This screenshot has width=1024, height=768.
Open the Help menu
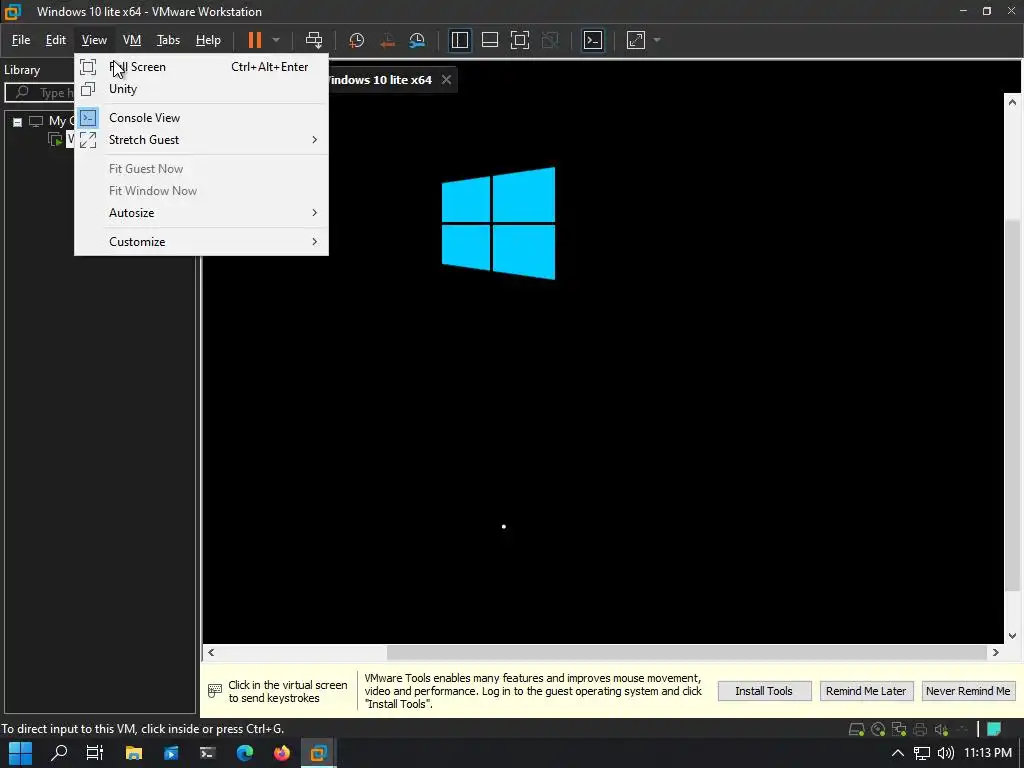[208, 40]
